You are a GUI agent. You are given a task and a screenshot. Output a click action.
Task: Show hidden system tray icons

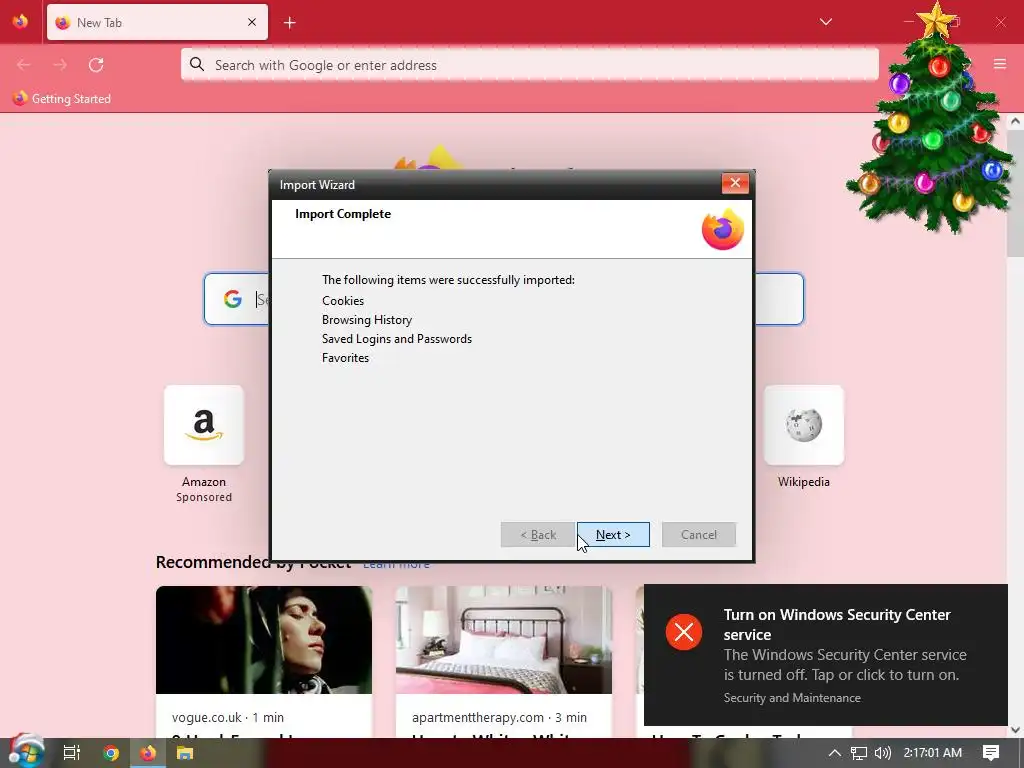[835, 753]
